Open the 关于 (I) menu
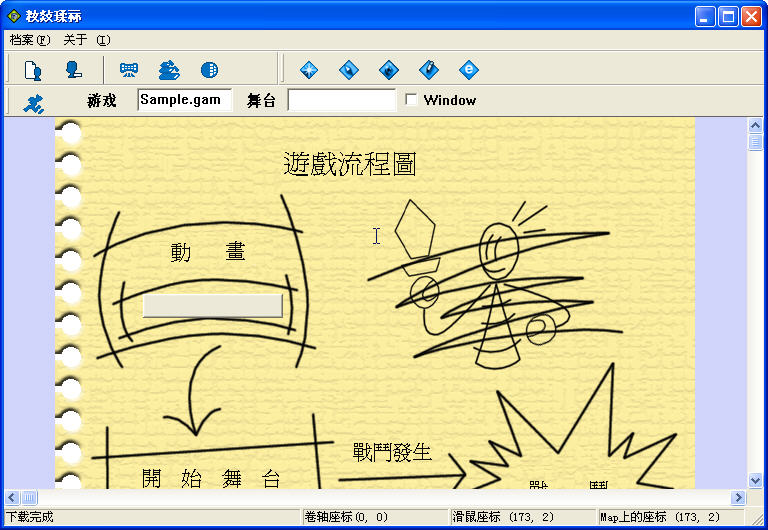 click(x=87, y=40)
